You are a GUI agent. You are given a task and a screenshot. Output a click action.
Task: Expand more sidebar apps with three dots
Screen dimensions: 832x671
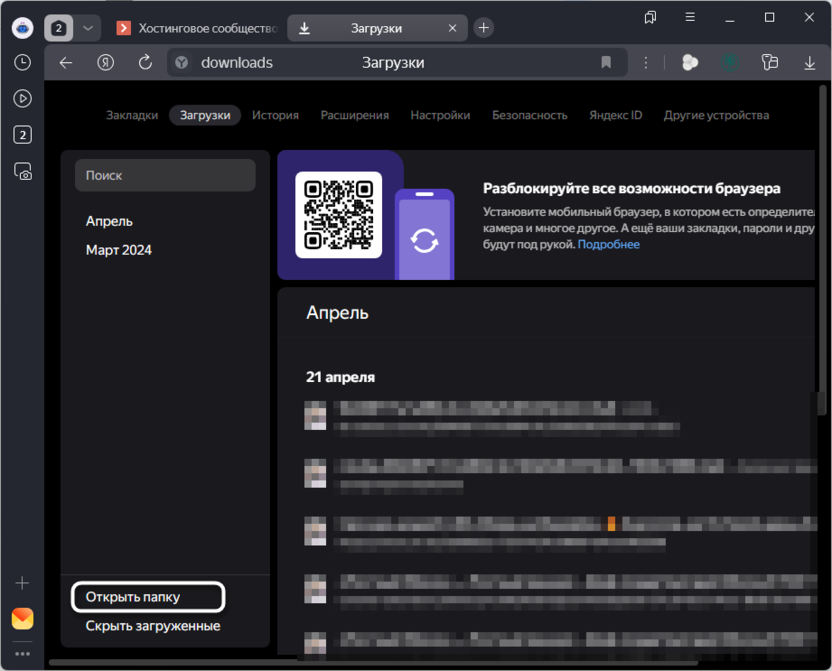[x=22, y=654]
